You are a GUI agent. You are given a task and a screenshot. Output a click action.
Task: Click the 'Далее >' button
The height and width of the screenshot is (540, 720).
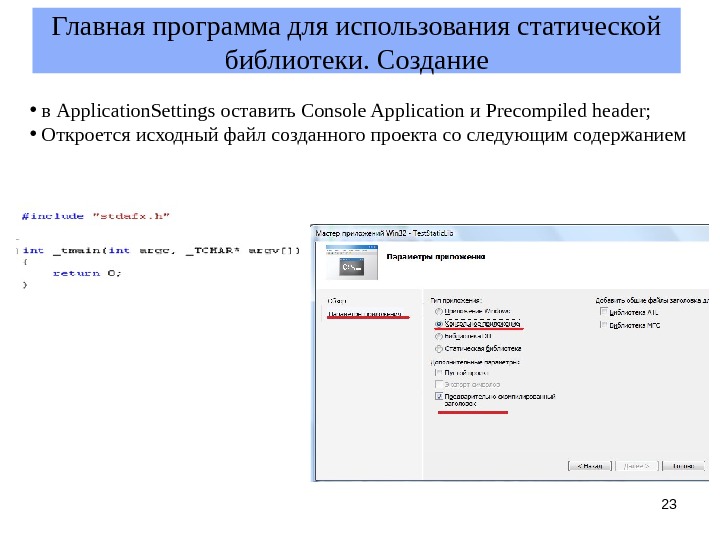point(636,466)
